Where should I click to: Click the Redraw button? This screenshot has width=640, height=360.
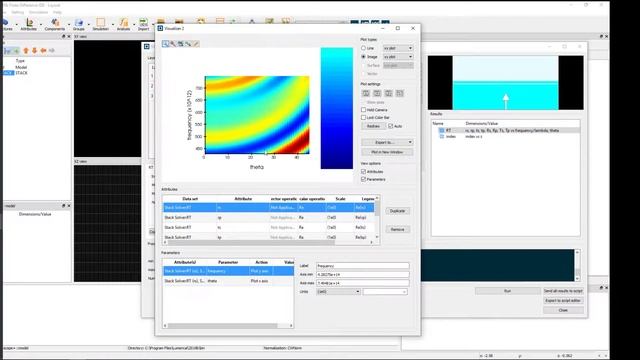[373, 126]
